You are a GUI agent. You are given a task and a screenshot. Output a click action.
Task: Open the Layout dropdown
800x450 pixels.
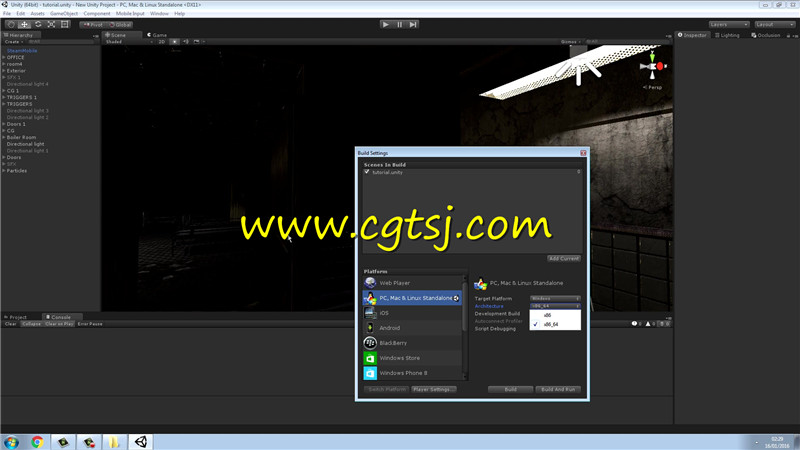point(774,24)
